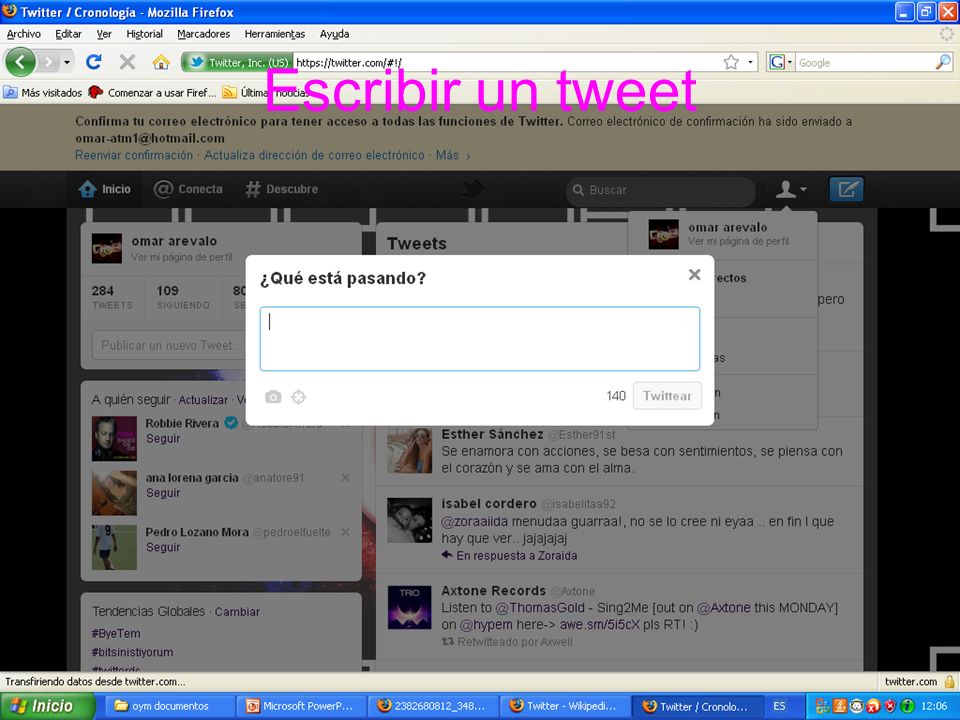Focus the Google search box
This screenshot has width=960, height=720.
point(864,62)
